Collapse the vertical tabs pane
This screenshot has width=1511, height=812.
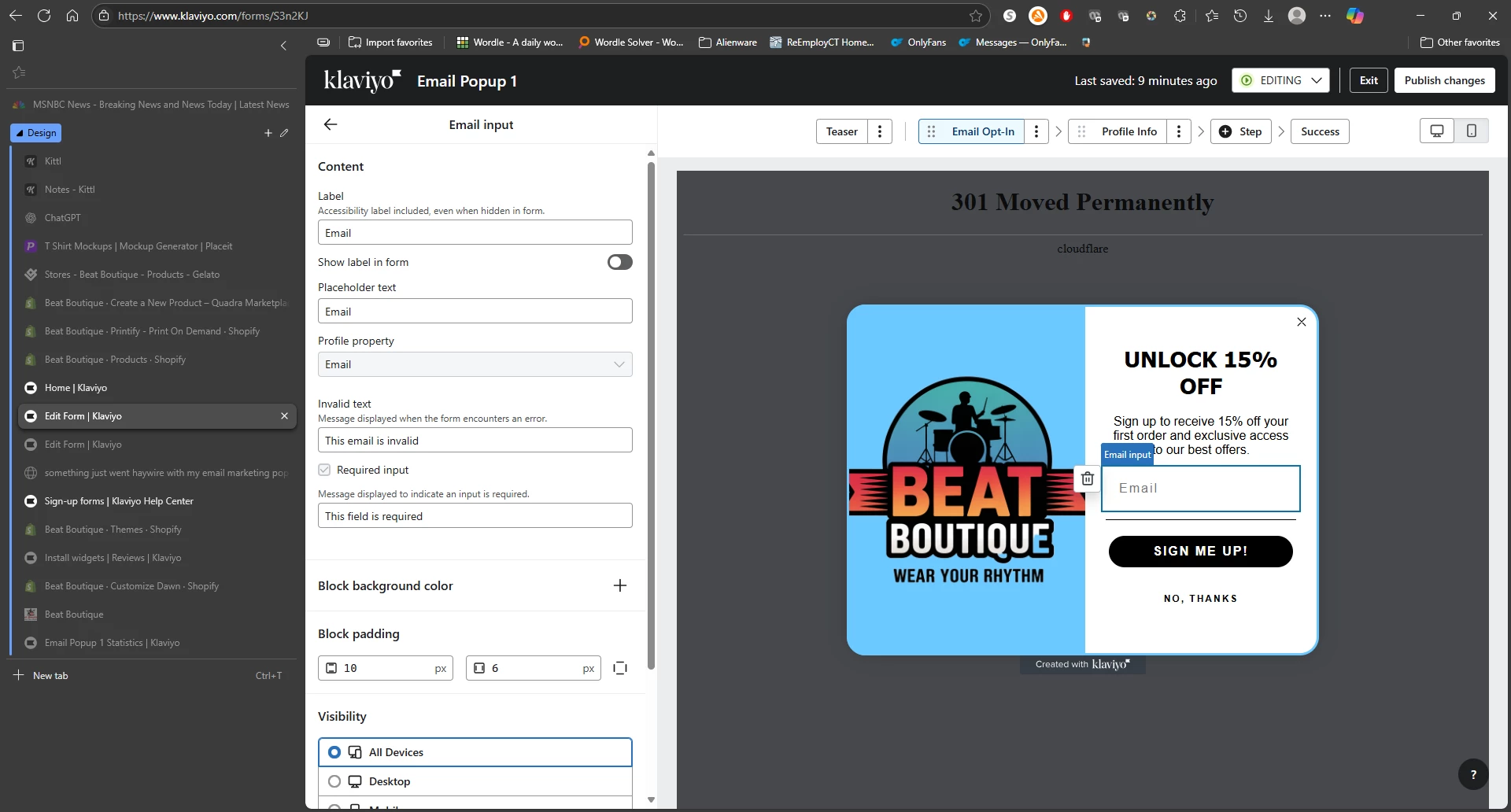[283, 46]
